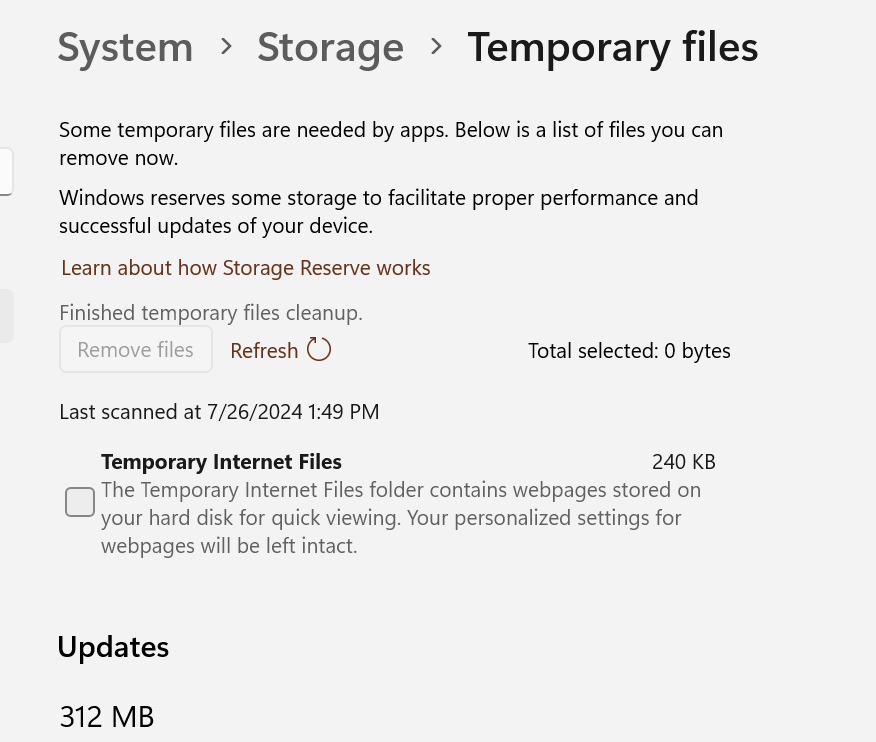Click the Updates section heading
This screenshot has height=742, width=876.
click(113, 647)
